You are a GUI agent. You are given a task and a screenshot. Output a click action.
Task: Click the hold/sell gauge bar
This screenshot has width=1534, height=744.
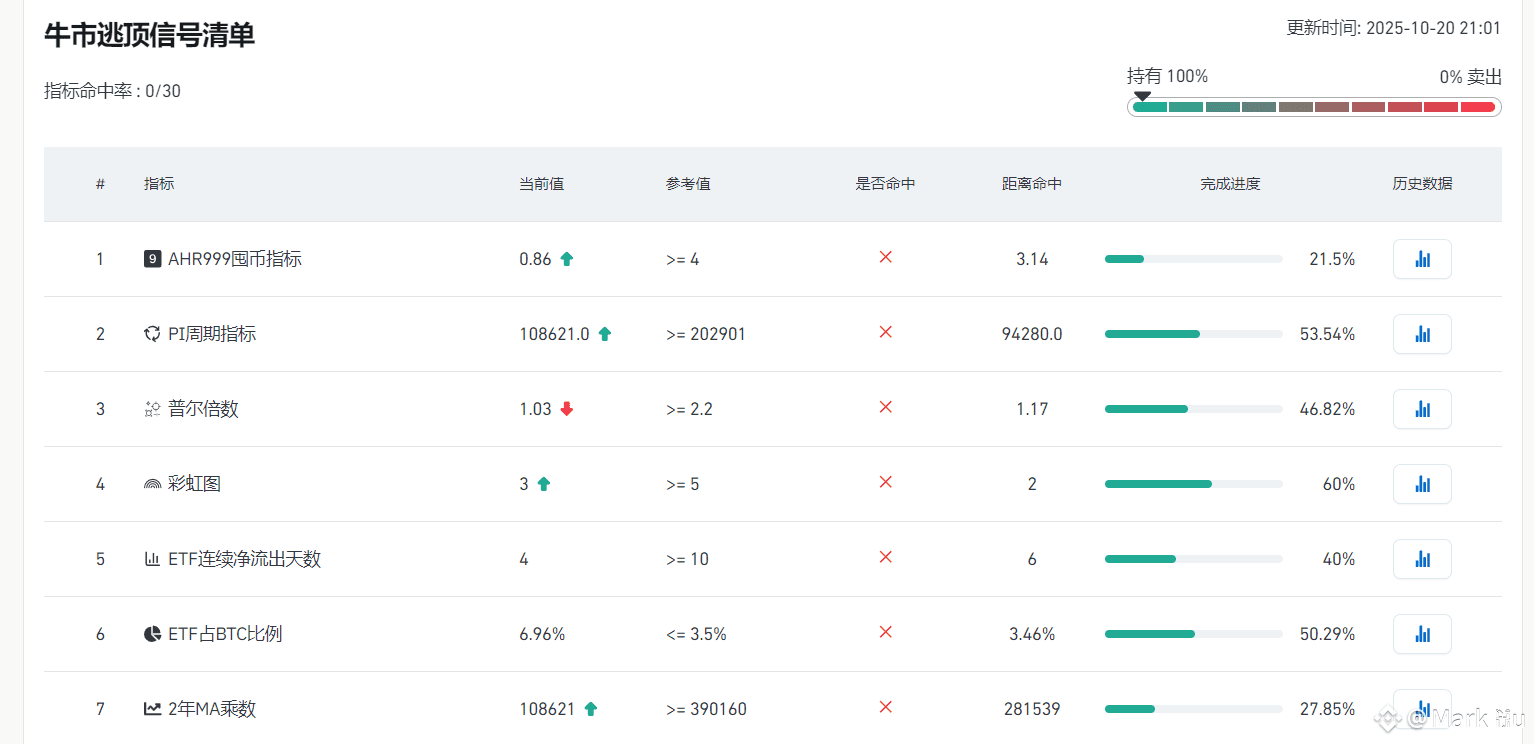[x=1314, y=107]
